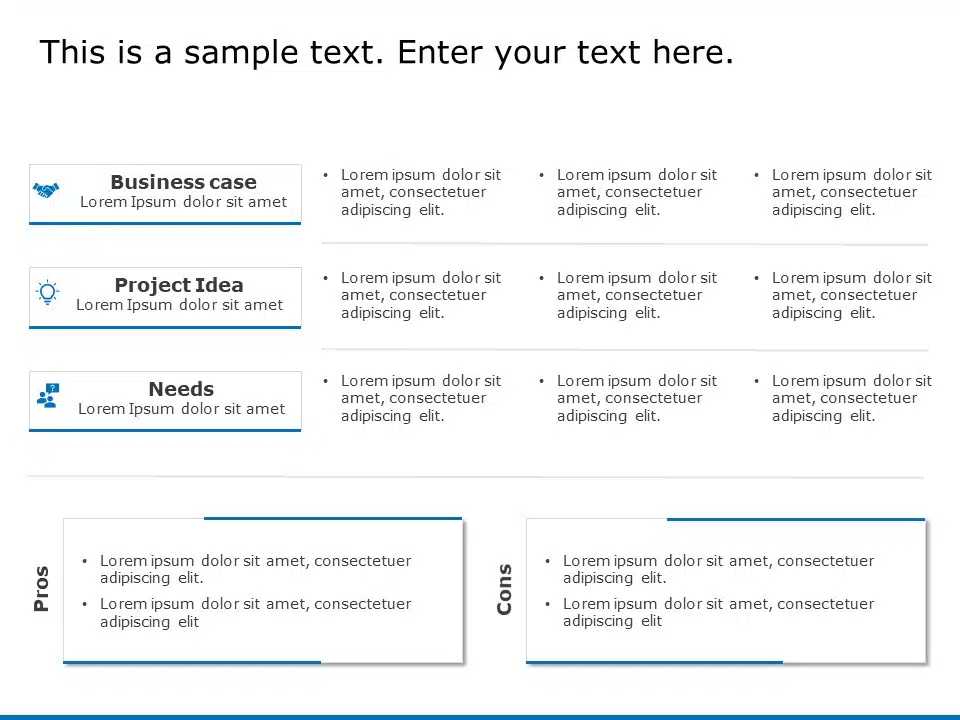Select the vertical "Pros" label

(41, 589)
